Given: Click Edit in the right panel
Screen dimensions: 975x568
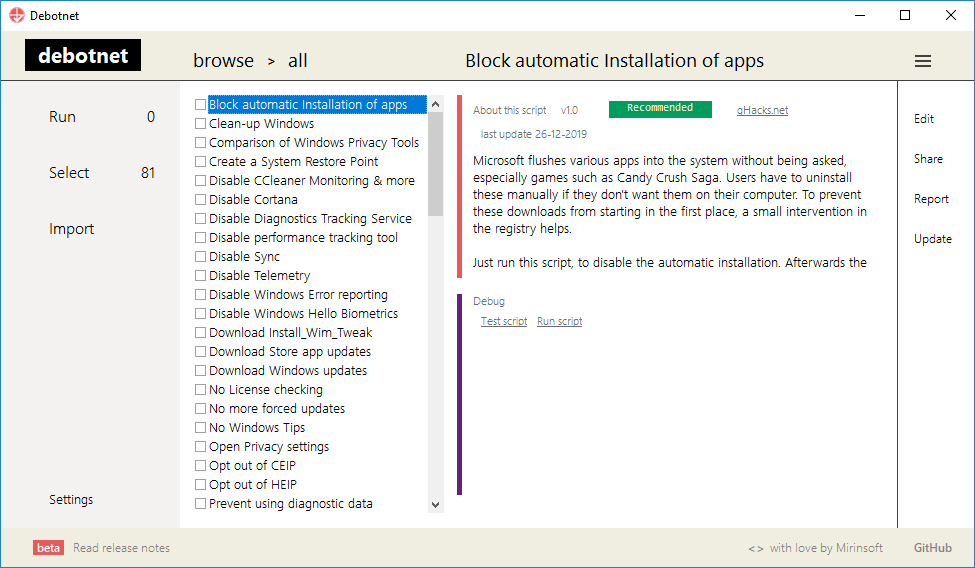Looking at the screenshot, I should coord(923,119).
